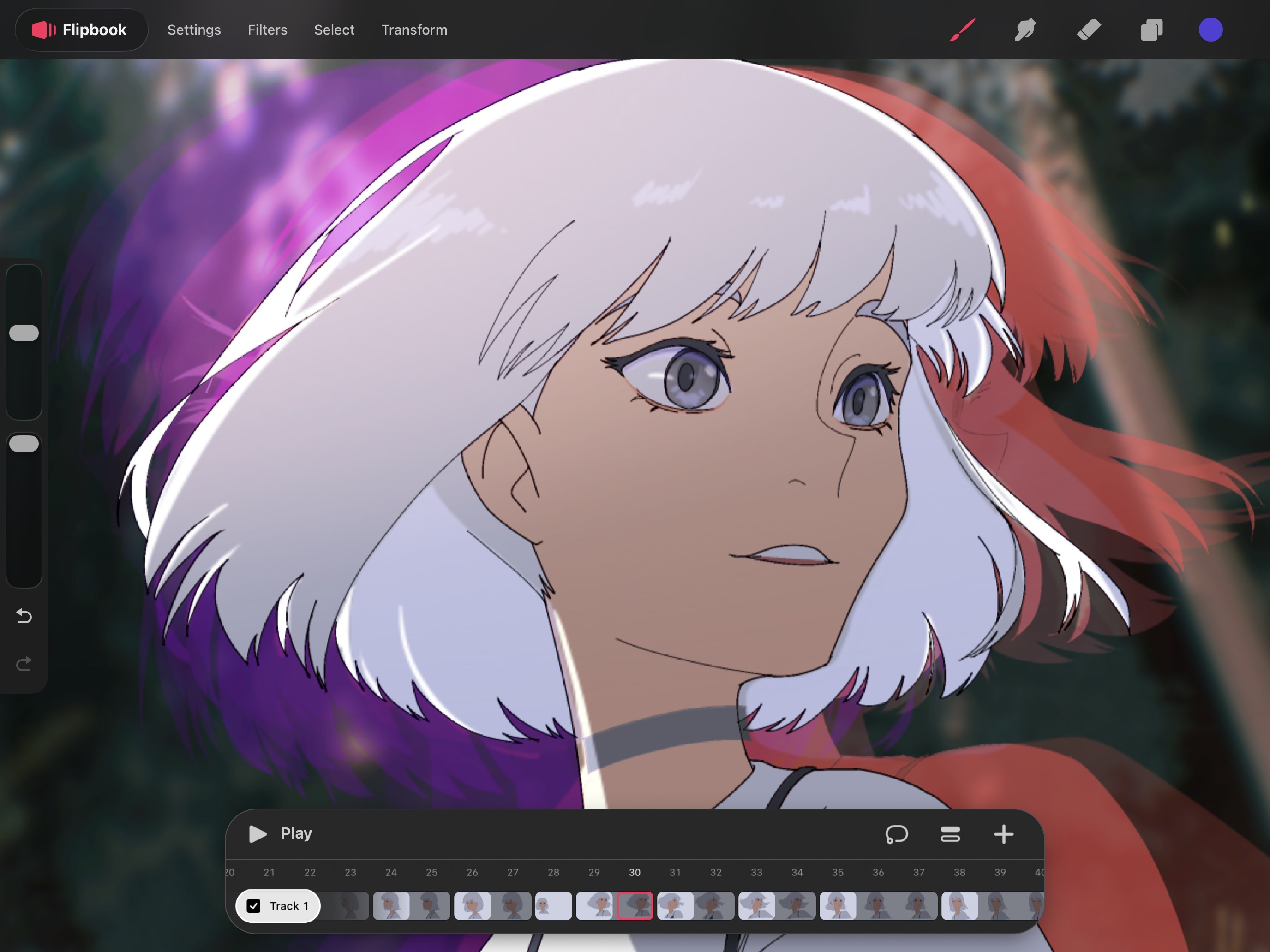Open the purple active color swatch
The width and height of the screenshot is (1270, 952).
click(x=1210, y=30)
